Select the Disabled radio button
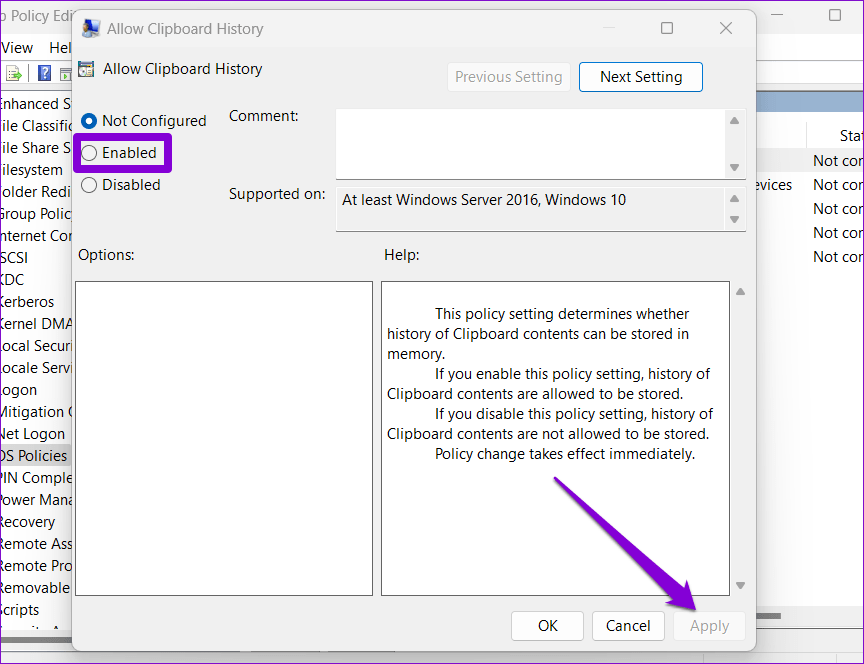The image size is (864, 664). click(x=89, y=184)
